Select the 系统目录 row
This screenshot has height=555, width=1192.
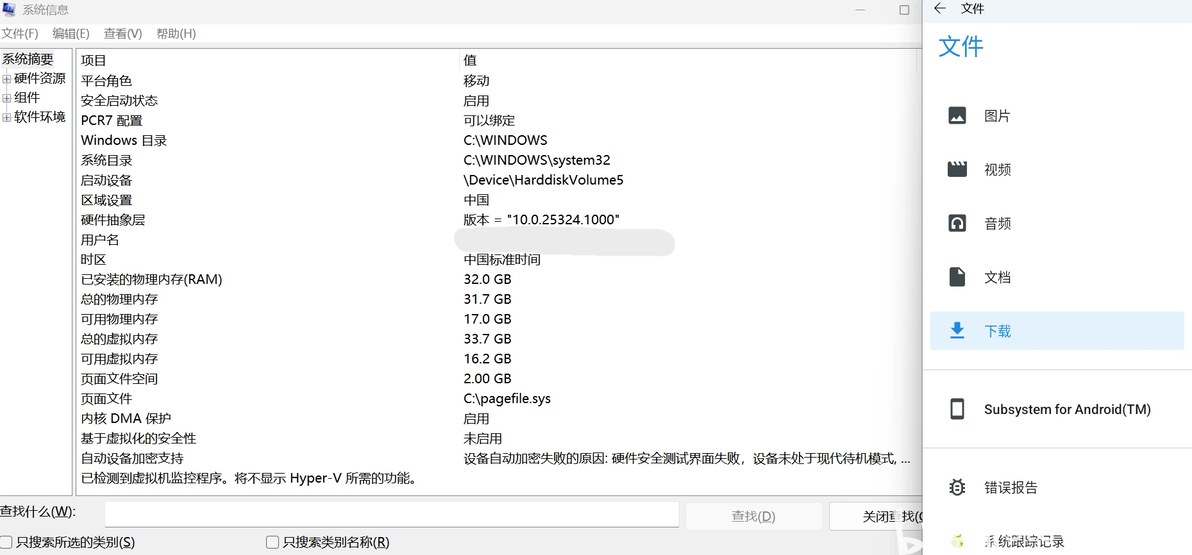click(497, 160)
